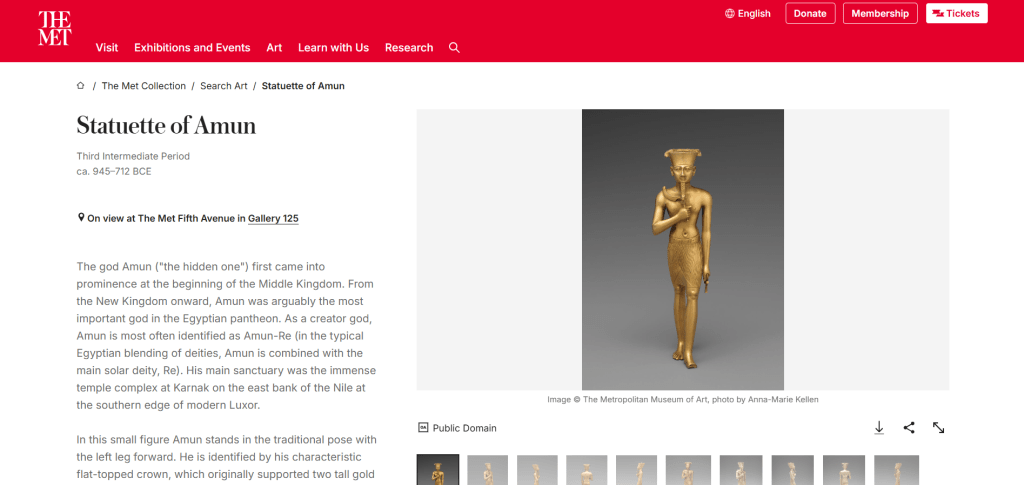Click the Public Domain label
This screenshot has width=1024, height=485.
click(464, 428)
